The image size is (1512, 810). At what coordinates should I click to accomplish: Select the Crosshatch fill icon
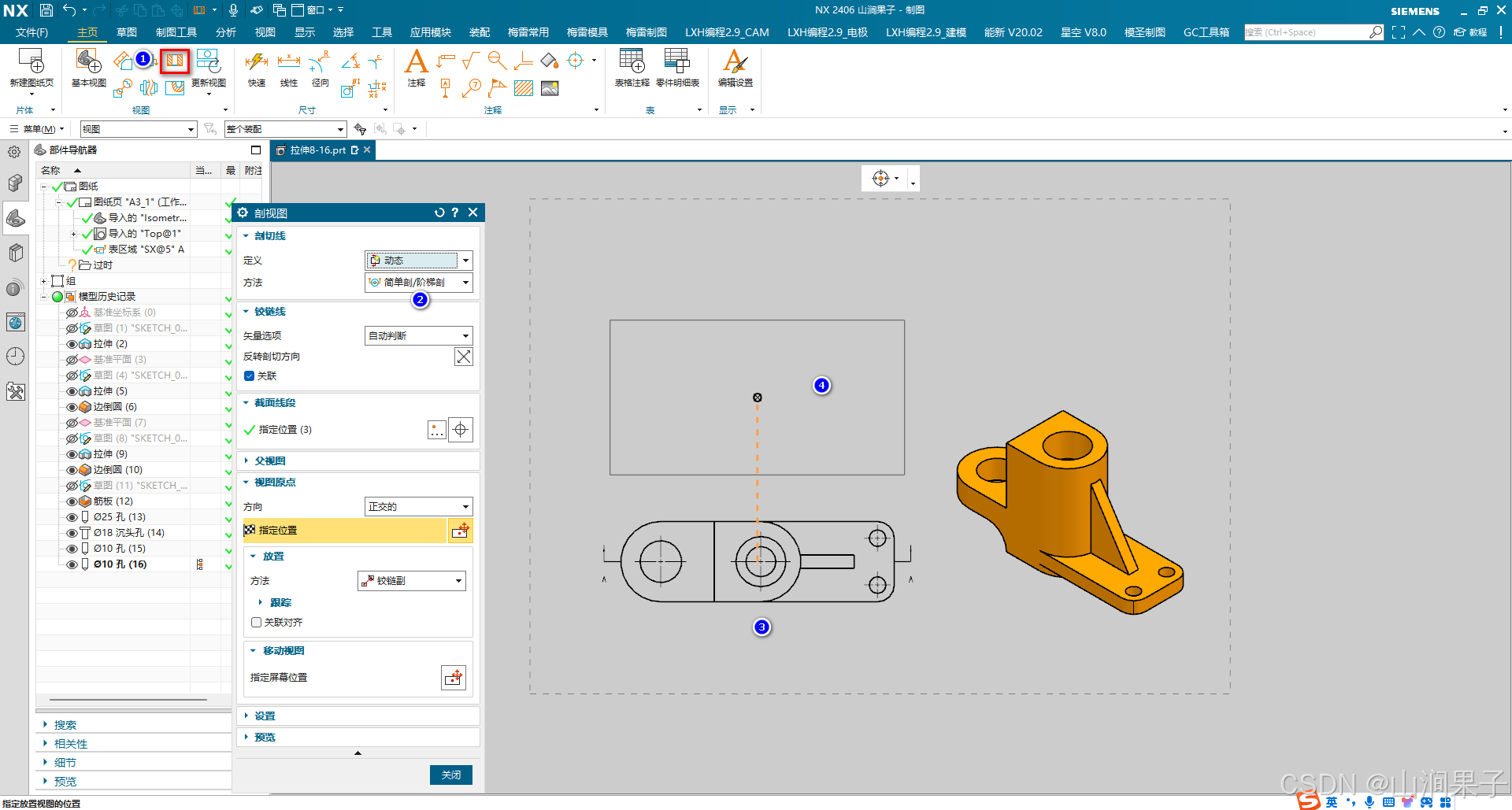(x=524, y=88)
